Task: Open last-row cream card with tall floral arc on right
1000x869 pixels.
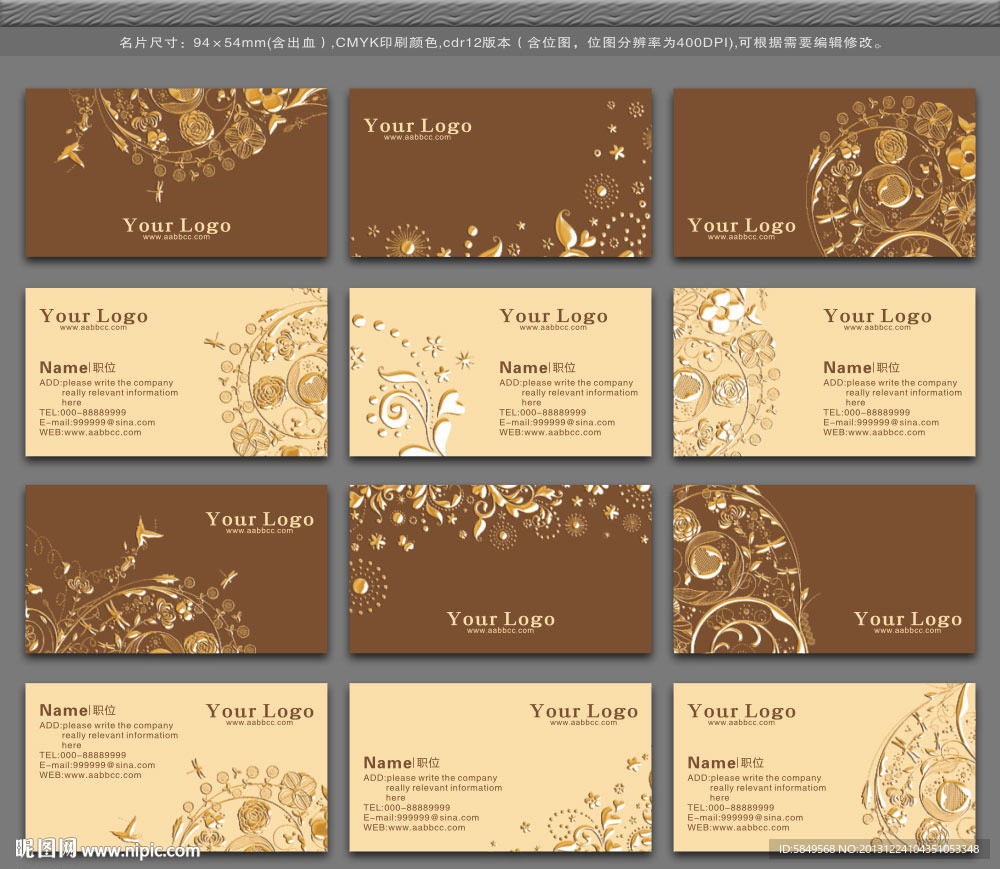Action: pos(825,767)
